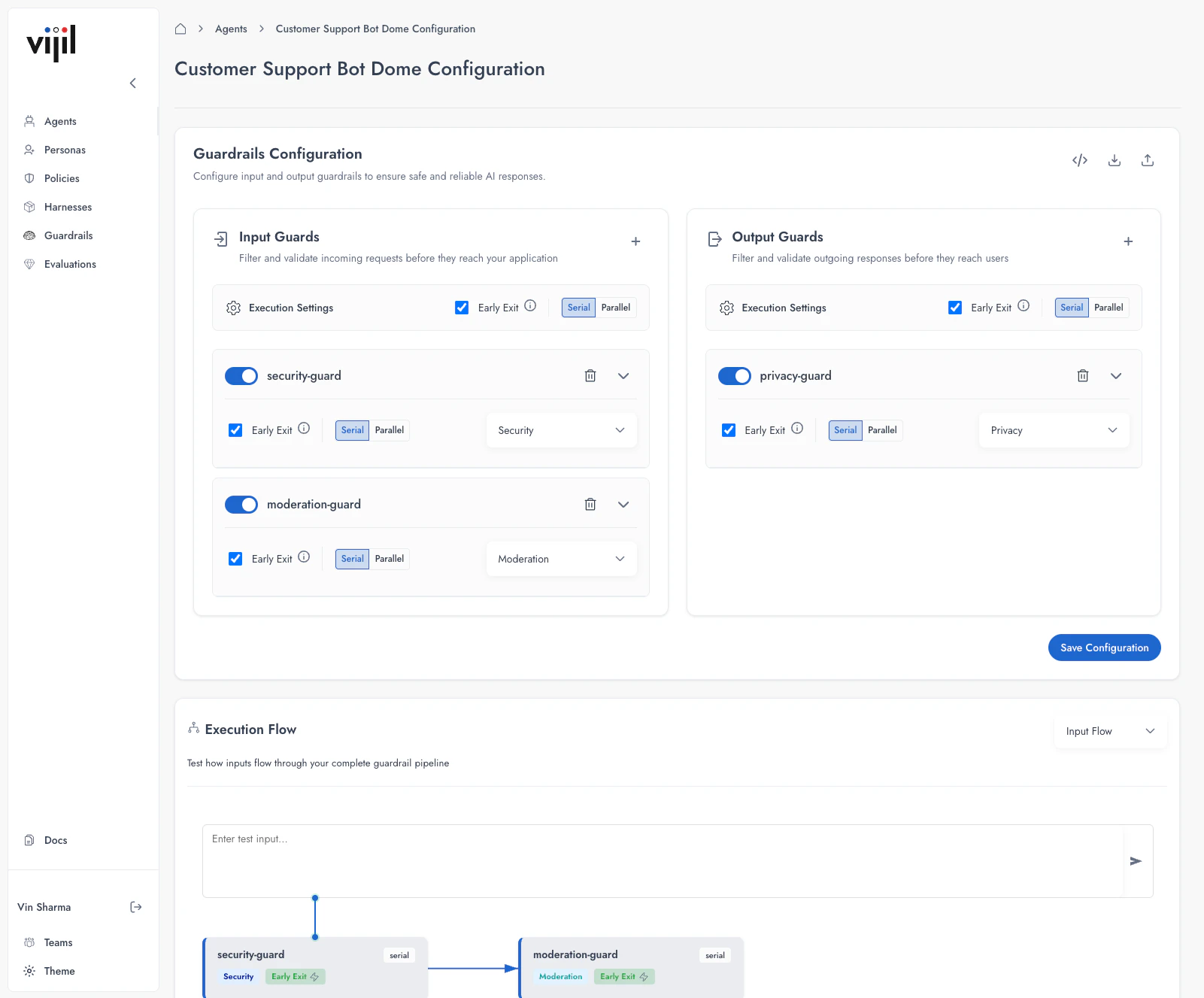
Task: Delete the moderation-guard with trash icon
Action: [590, 504]
